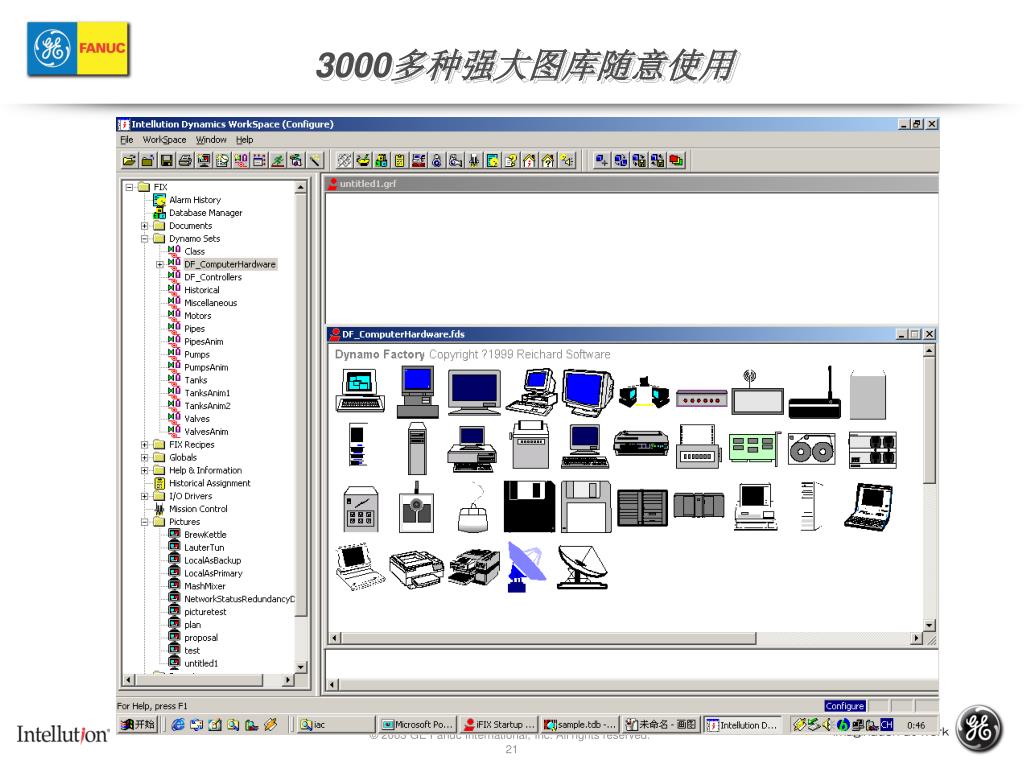Click the dynamo window horizontal scrollbar thumb
The image size is (1024, 768).
click(x=549, y=638)
